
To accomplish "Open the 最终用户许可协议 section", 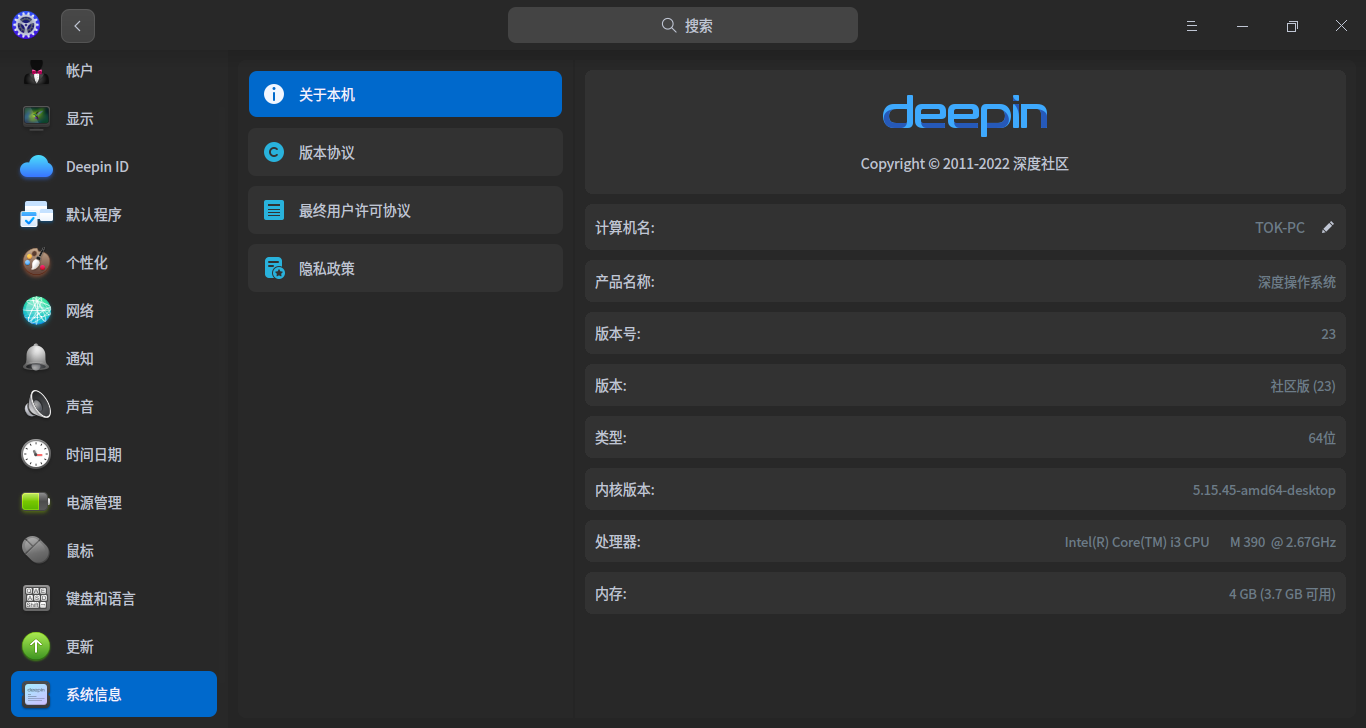I will [x=405, y=210].
